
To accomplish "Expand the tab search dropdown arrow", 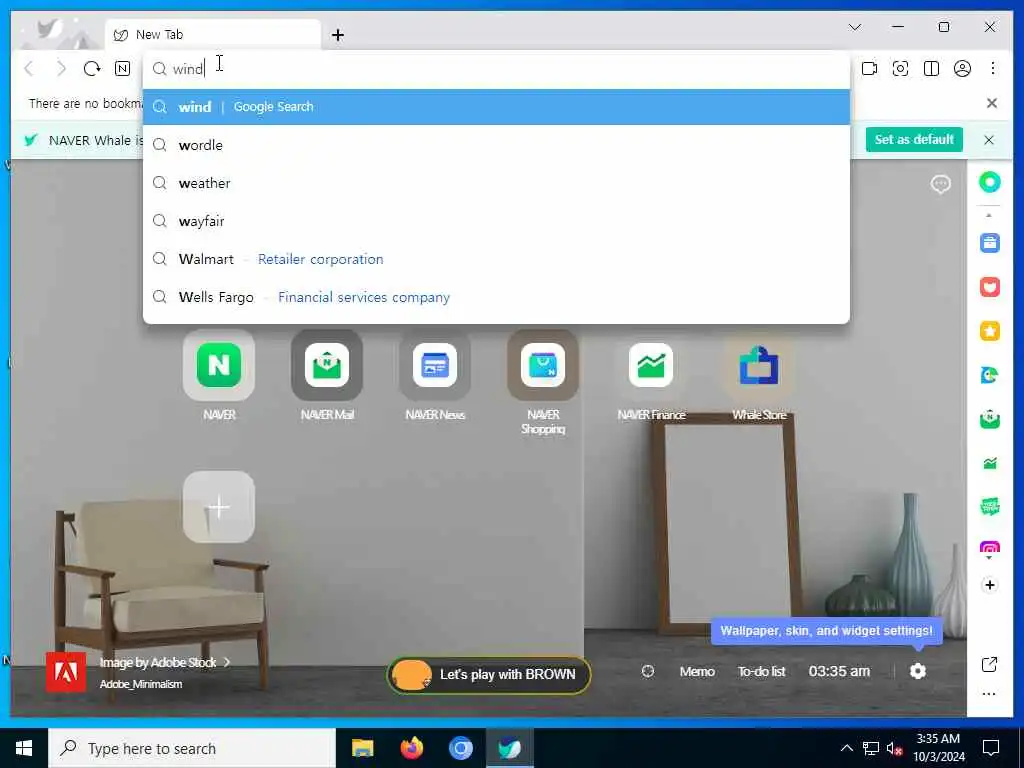I will pos(855,27).
